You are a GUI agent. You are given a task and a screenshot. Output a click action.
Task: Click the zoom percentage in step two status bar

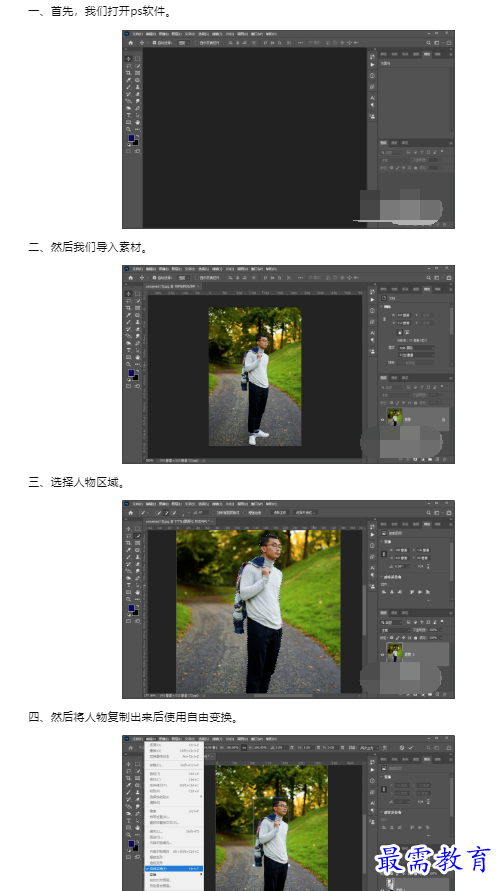tap(149, 460)
